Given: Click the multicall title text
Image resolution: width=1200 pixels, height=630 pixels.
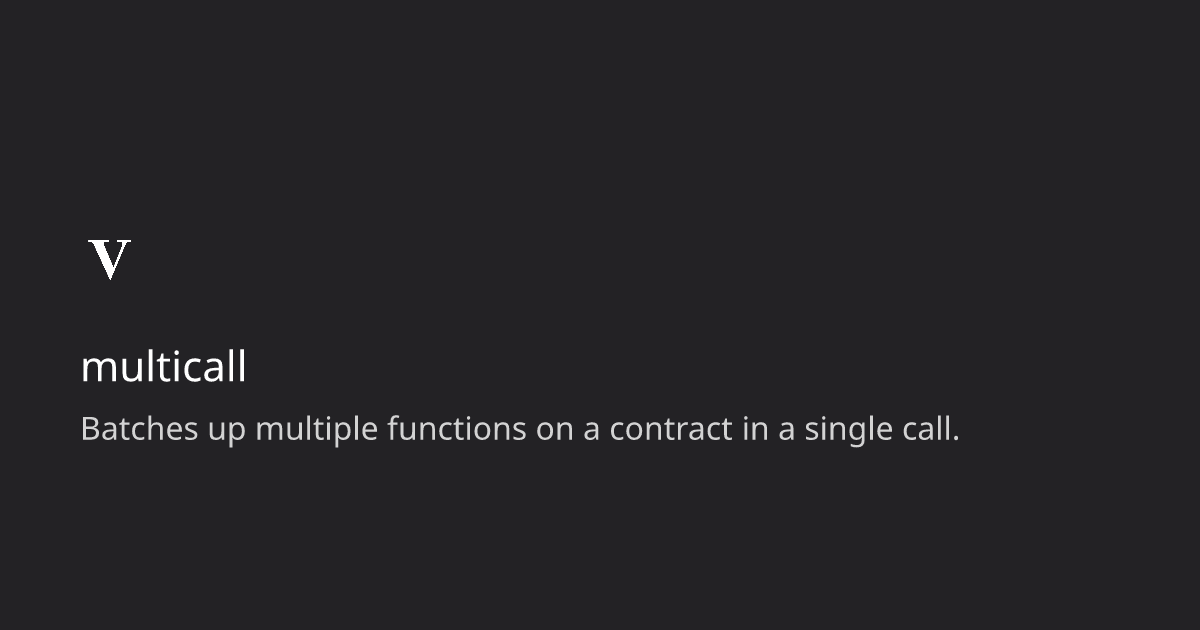Looking at the screenshot, I should pos(163,367).
